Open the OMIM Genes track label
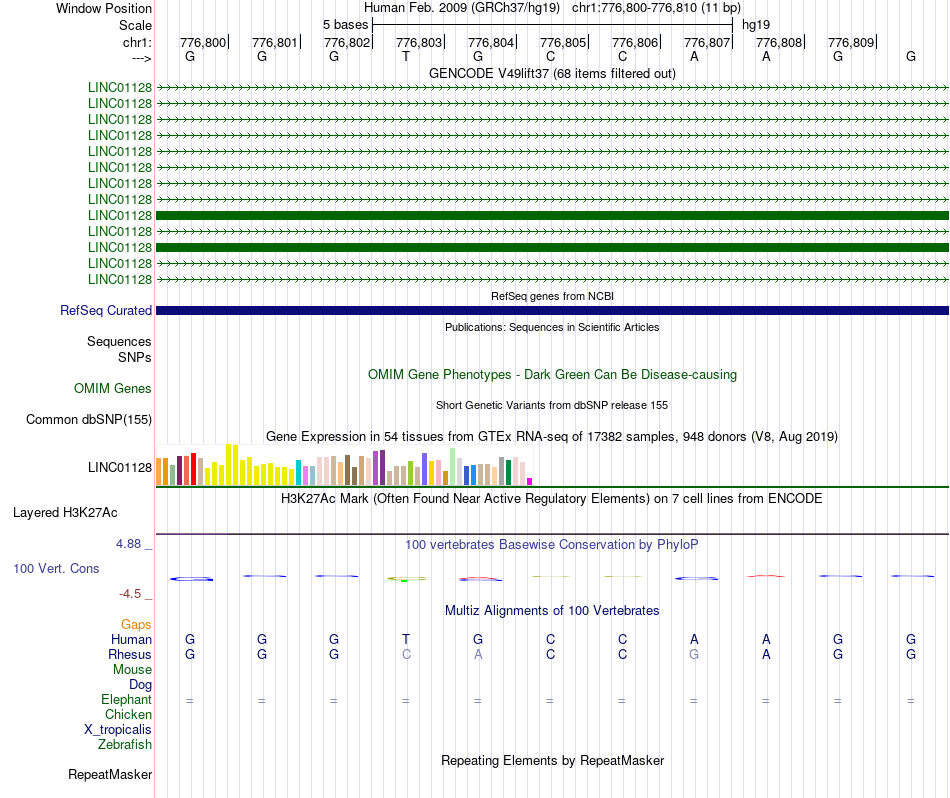 113,388
